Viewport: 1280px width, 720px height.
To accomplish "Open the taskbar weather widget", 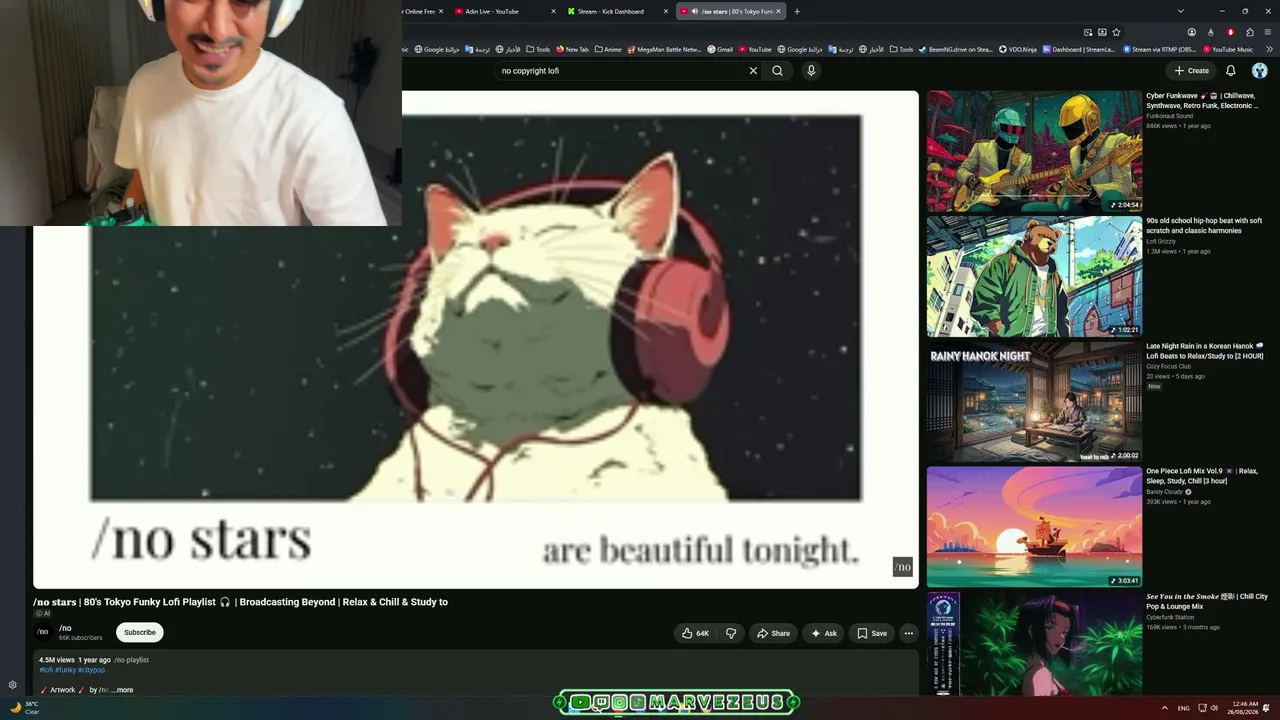I will coord(24,707).
